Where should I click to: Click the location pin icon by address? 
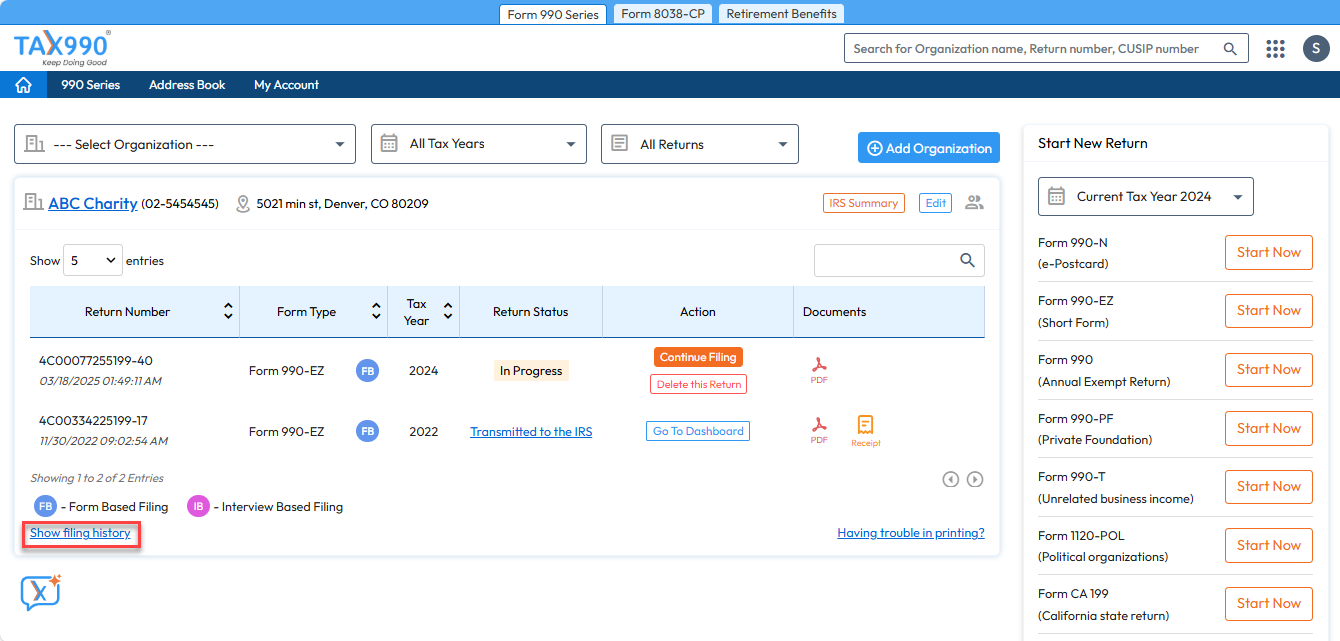coord(242,204)
